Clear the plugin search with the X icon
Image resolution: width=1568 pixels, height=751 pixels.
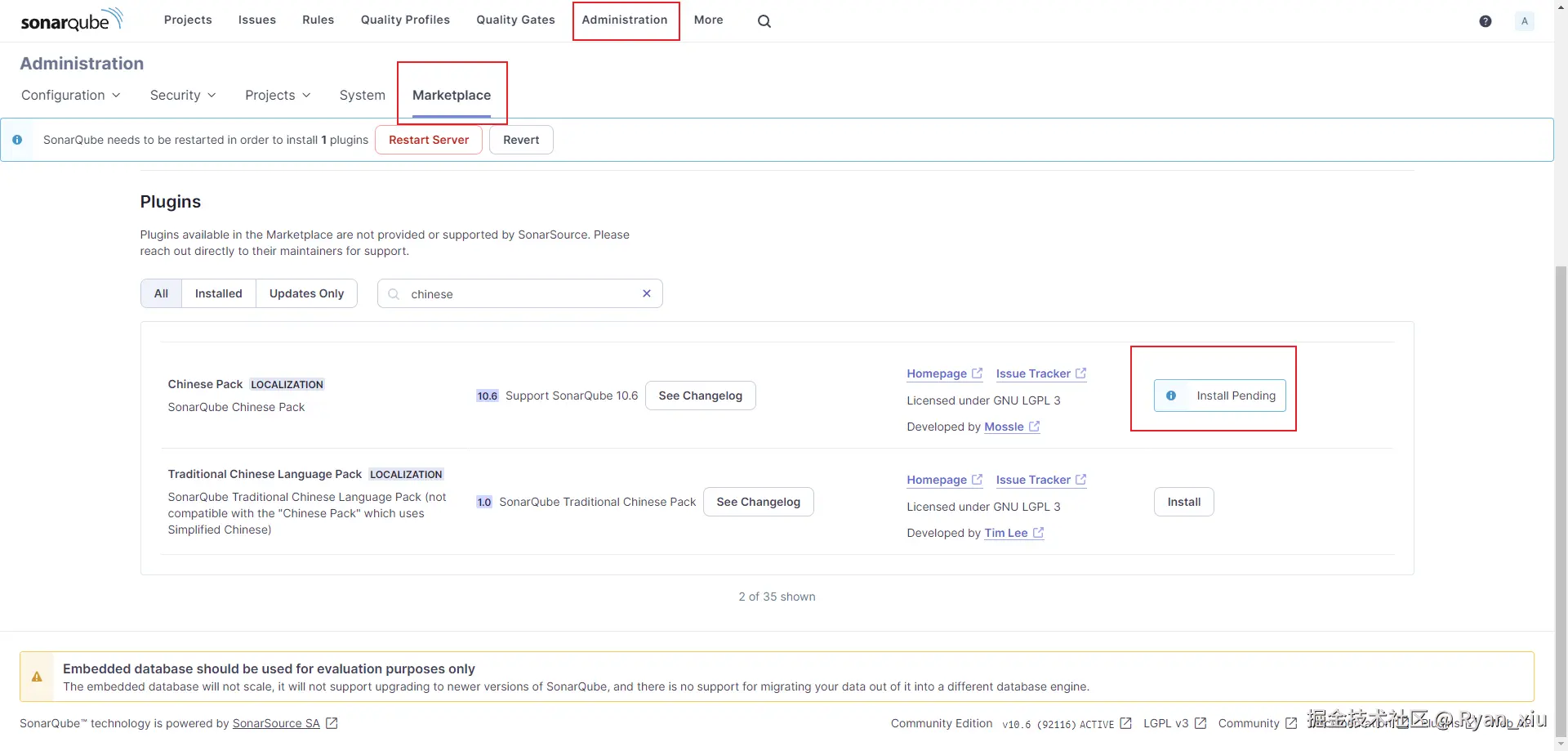click(x=647, y=293)
